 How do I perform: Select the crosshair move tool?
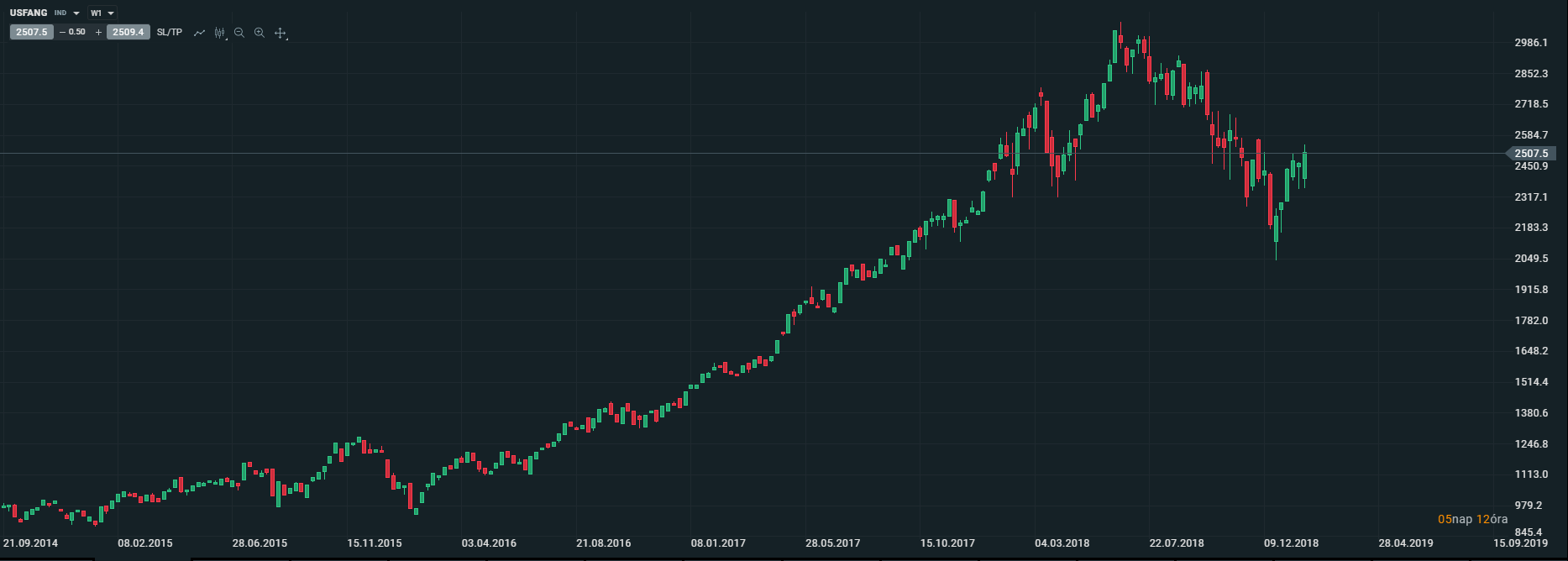coord(281,33)
